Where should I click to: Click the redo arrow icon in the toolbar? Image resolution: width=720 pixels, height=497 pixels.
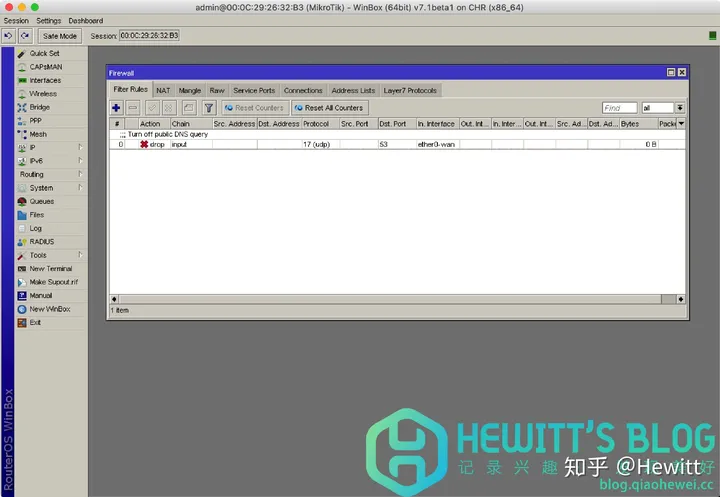point(25,36)
